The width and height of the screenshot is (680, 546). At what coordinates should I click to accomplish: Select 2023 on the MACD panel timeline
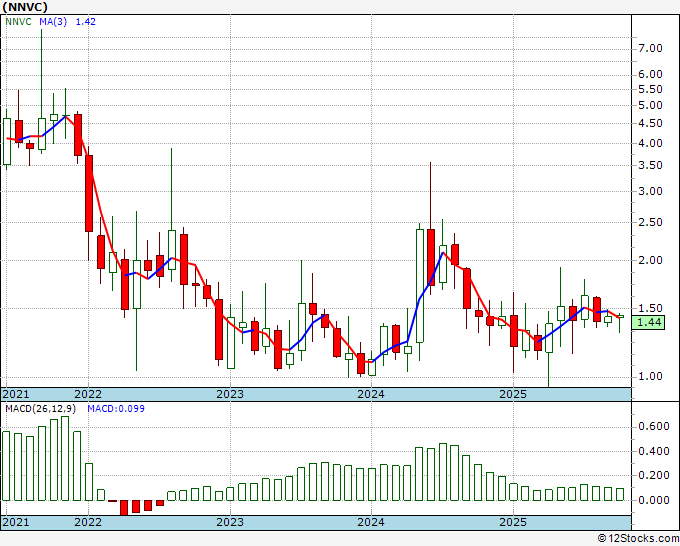point(230,522)
